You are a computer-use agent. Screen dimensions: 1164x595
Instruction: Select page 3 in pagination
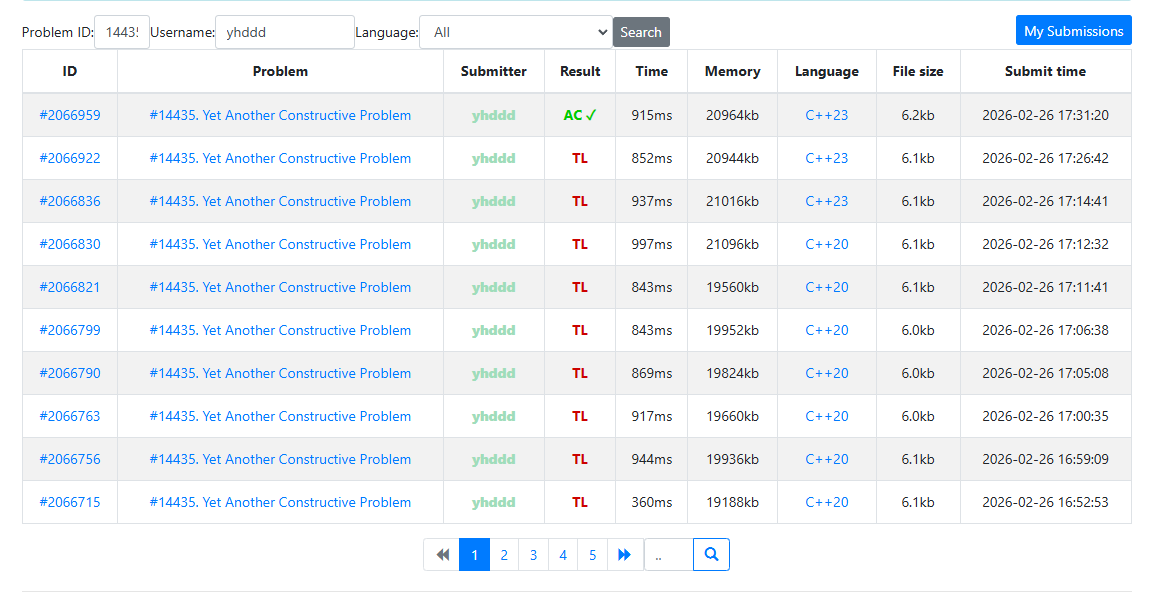pos(533,554)
